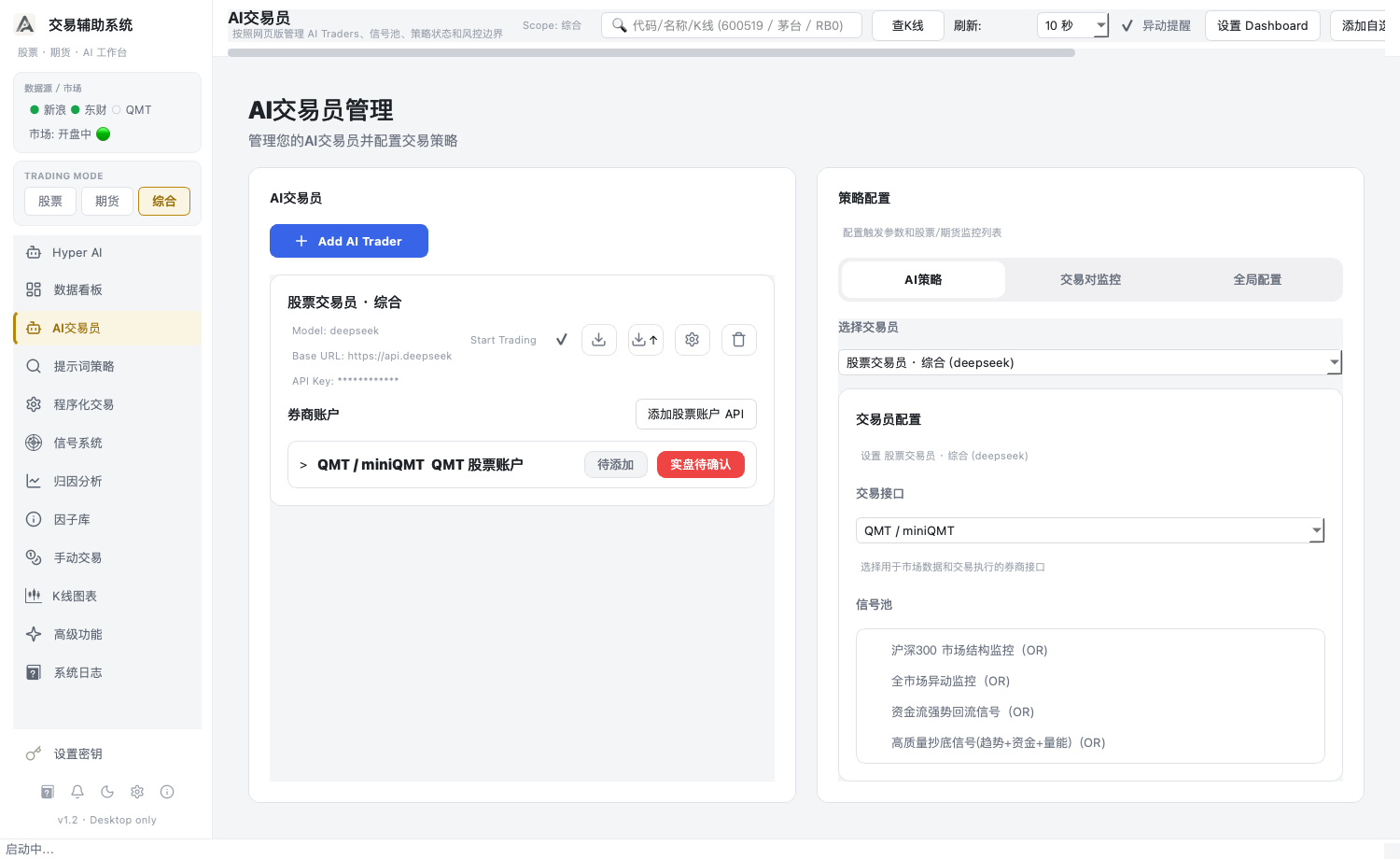The height and width of the screenshot is (859, 1400).
Task: Click the 查K线 button
Action: (908, 25)
